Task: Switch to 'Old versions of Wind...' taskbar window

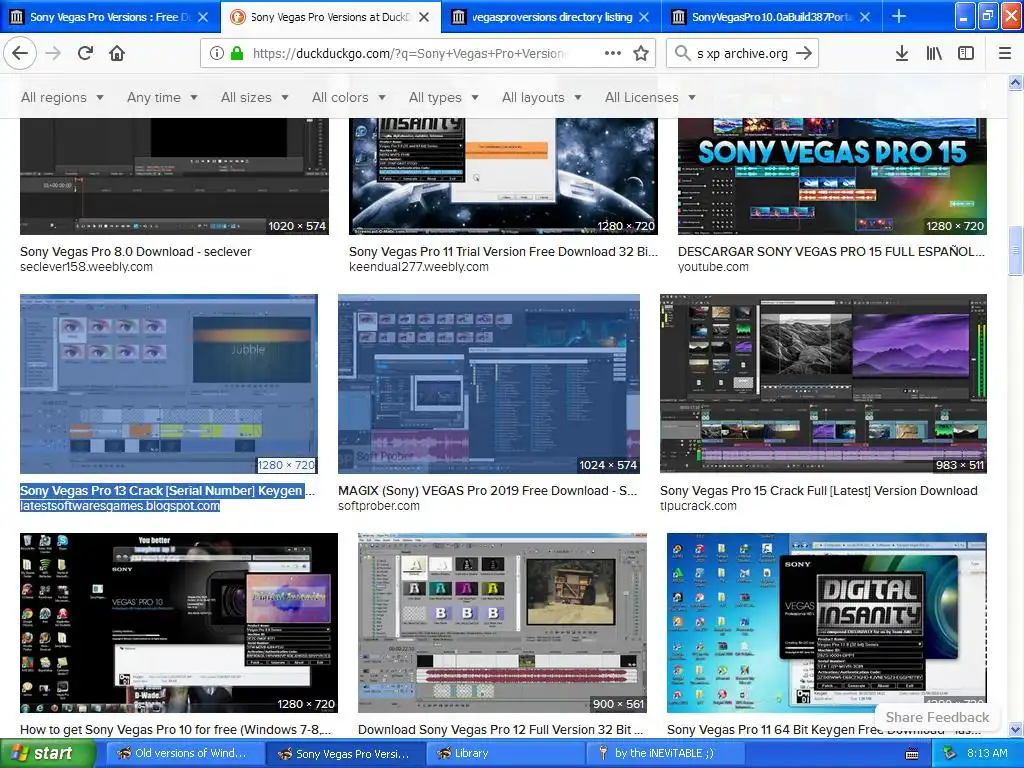Action: pos(185,754)
